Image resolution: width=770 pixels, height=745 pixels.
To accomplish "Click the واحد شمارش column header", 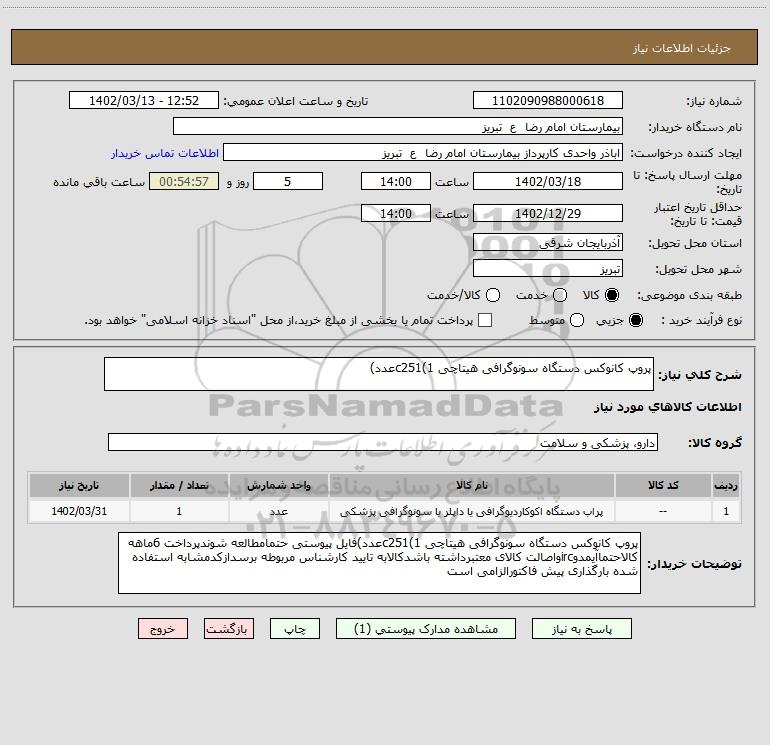I will pos(278,486).
